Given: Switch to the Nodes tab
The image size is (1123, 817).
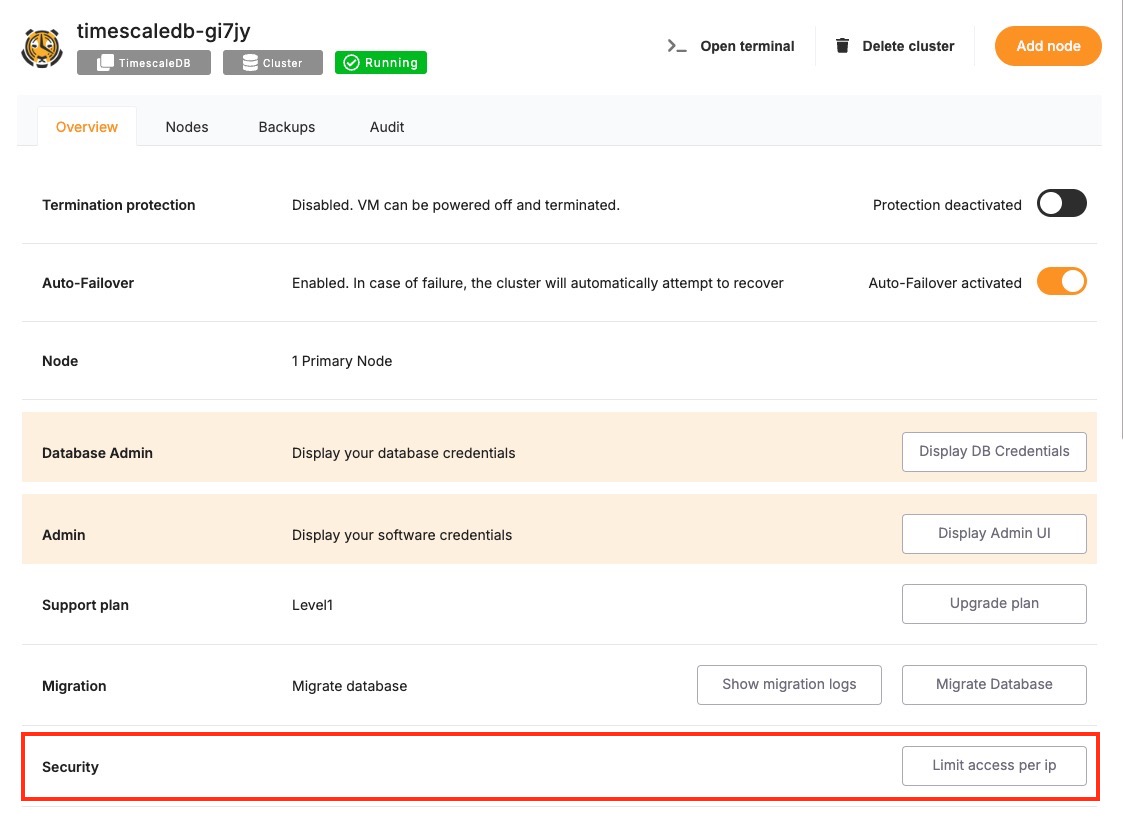Looking at the screenshot, I should 187,127.
